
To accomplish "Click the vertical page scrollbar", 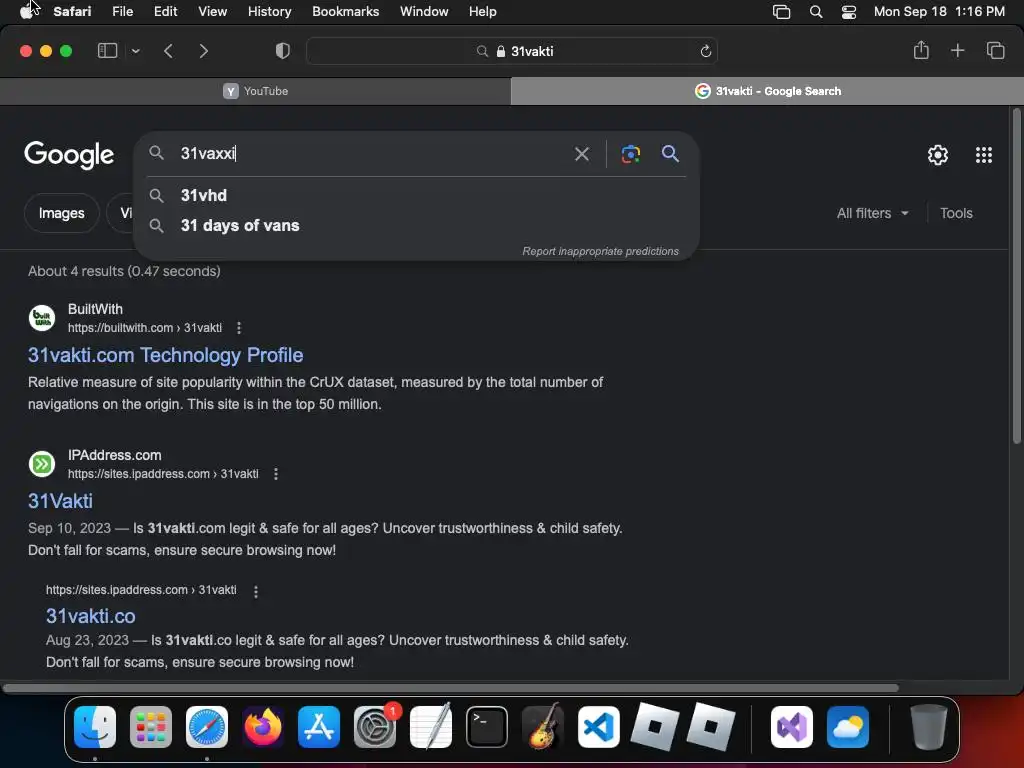I will (x=1016, y=277).
